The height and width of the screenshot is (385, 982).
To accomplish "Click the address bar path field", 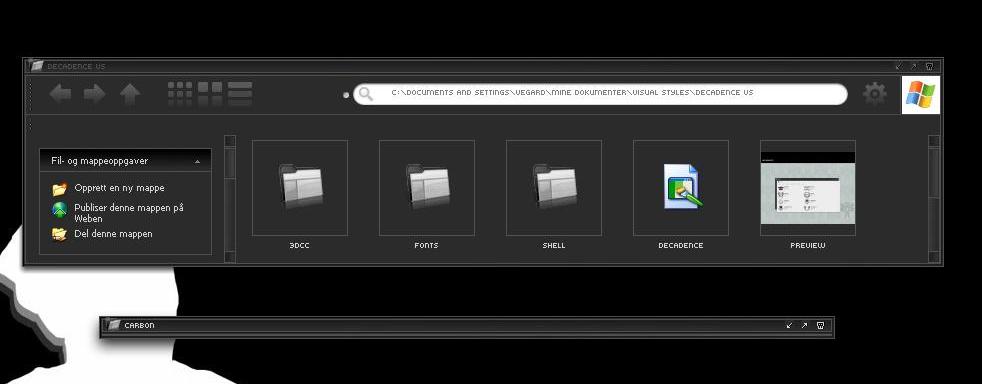I will coord(600,94).
